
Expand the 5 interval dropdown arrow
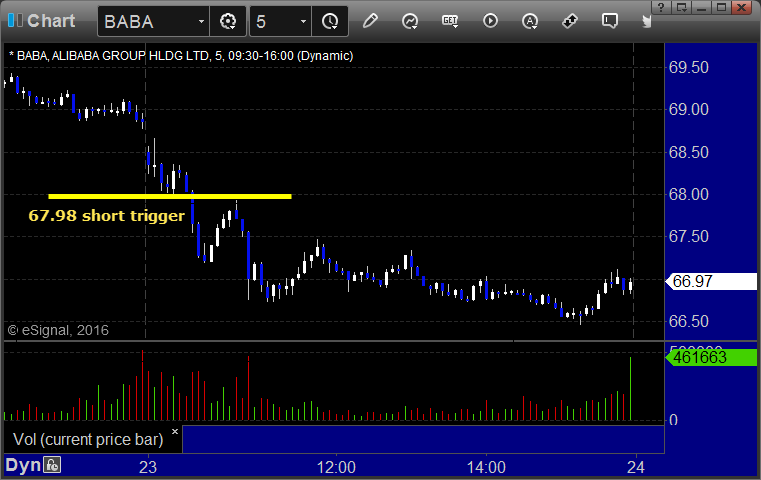[x=303, y=21]
